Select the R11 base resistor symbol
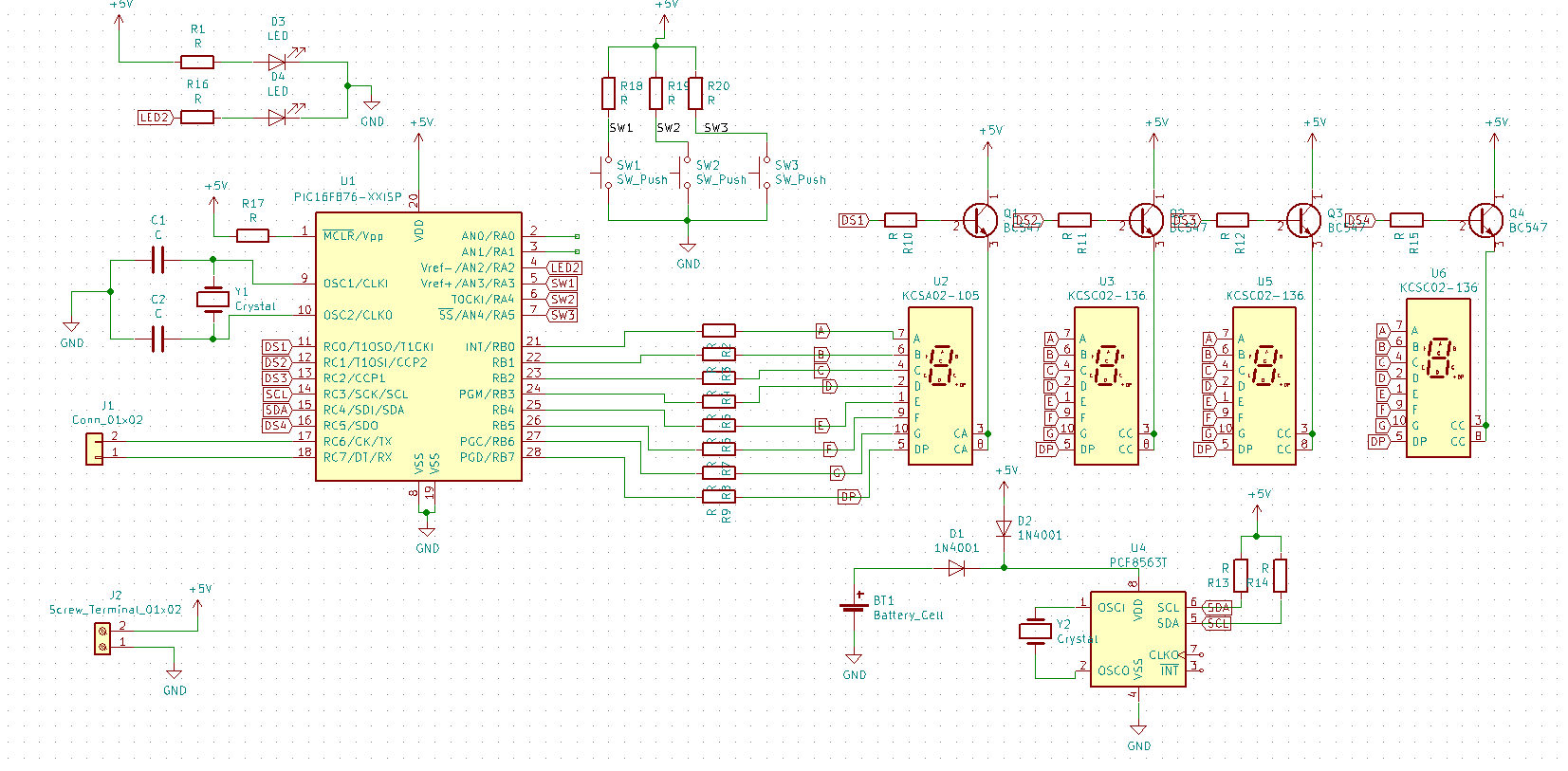The width and height of the screenshot is (1568, 771). pyautogui.click(x=1074, y=220)
